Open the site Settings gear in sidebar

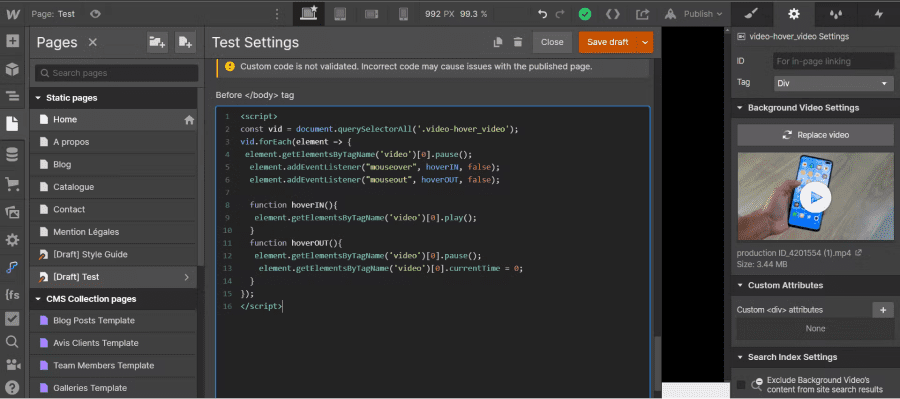(12, 239)
